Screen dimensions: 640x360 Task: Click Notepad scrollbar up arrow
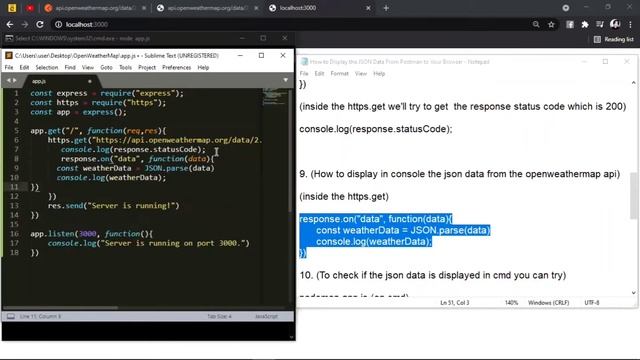pos(633,83)
